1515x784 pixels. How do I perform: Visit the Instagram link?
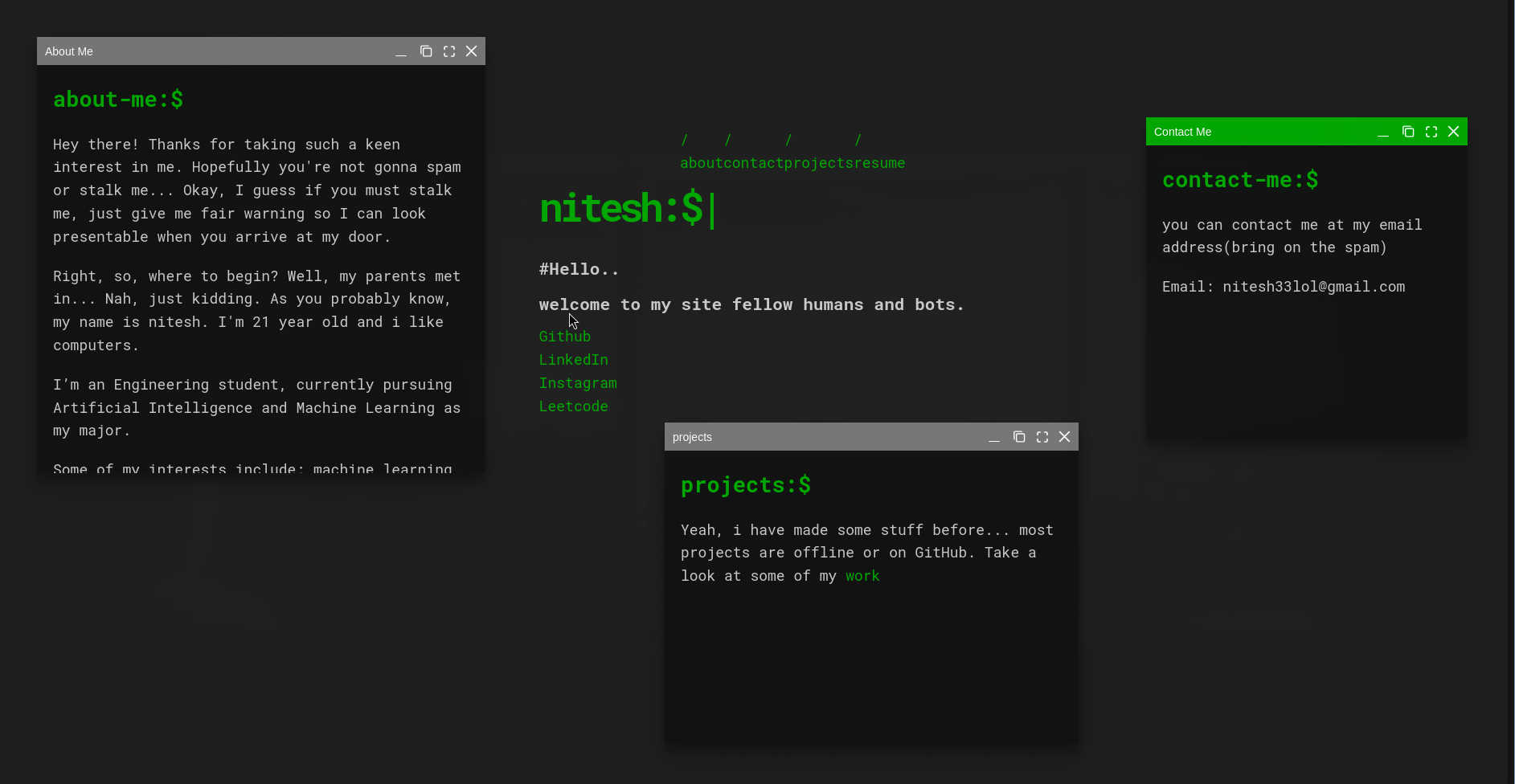point(578,383)
